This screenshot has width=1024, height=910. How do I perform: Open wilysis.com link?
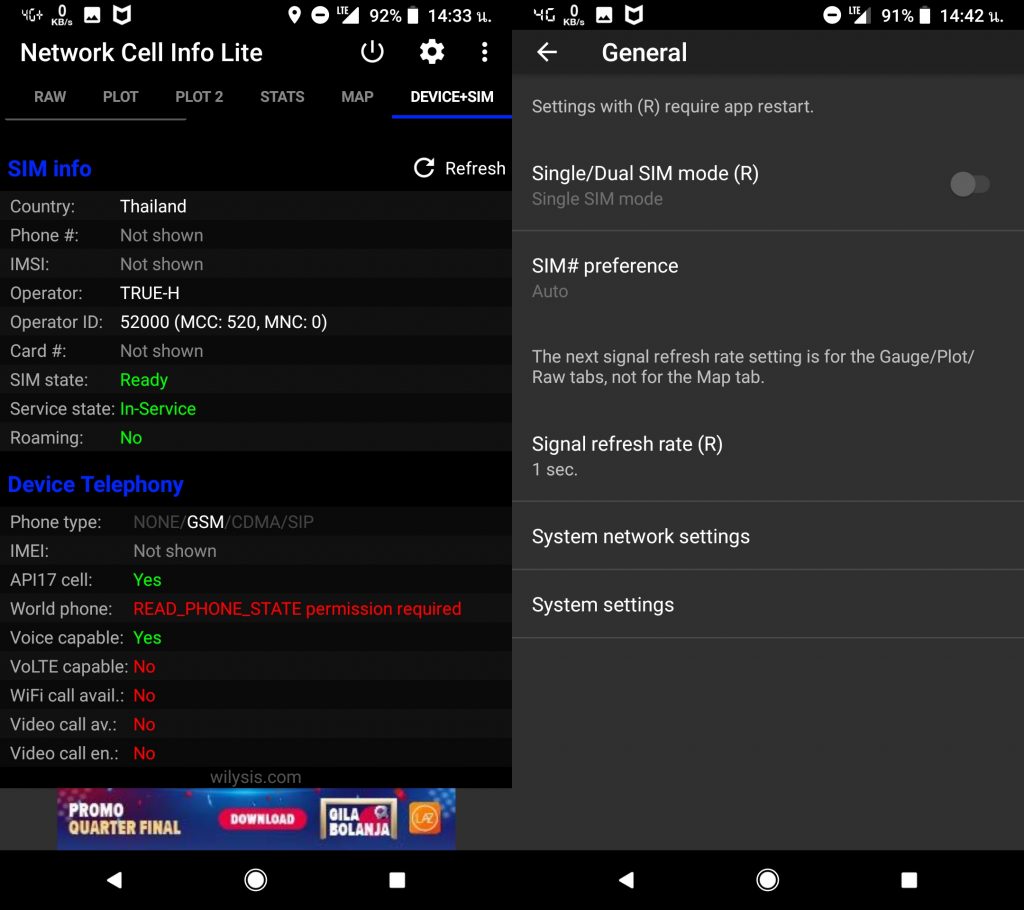[255, 777]
